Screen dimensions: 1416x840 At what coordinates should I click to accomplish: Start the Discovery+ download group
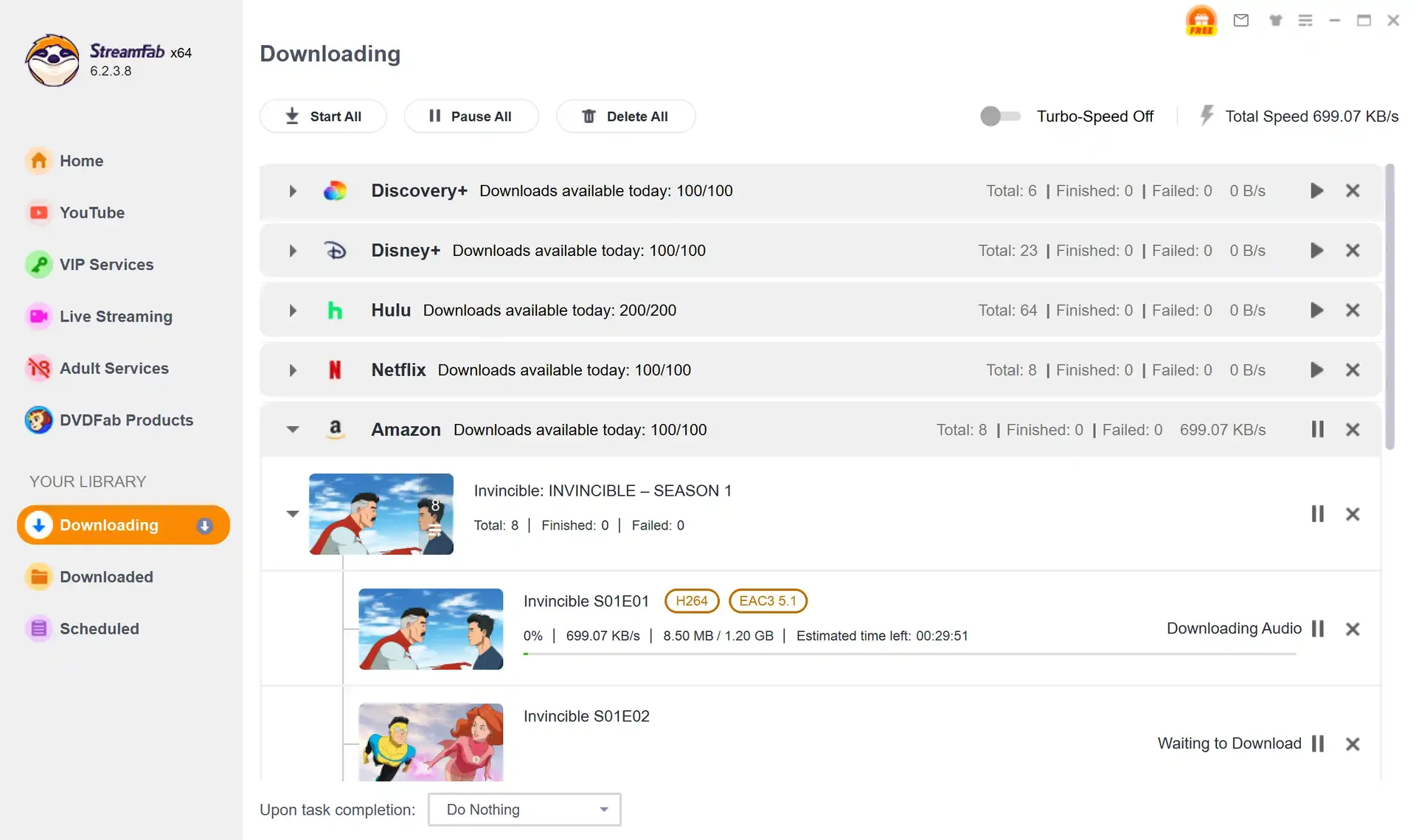click(x=1316, y=191)
